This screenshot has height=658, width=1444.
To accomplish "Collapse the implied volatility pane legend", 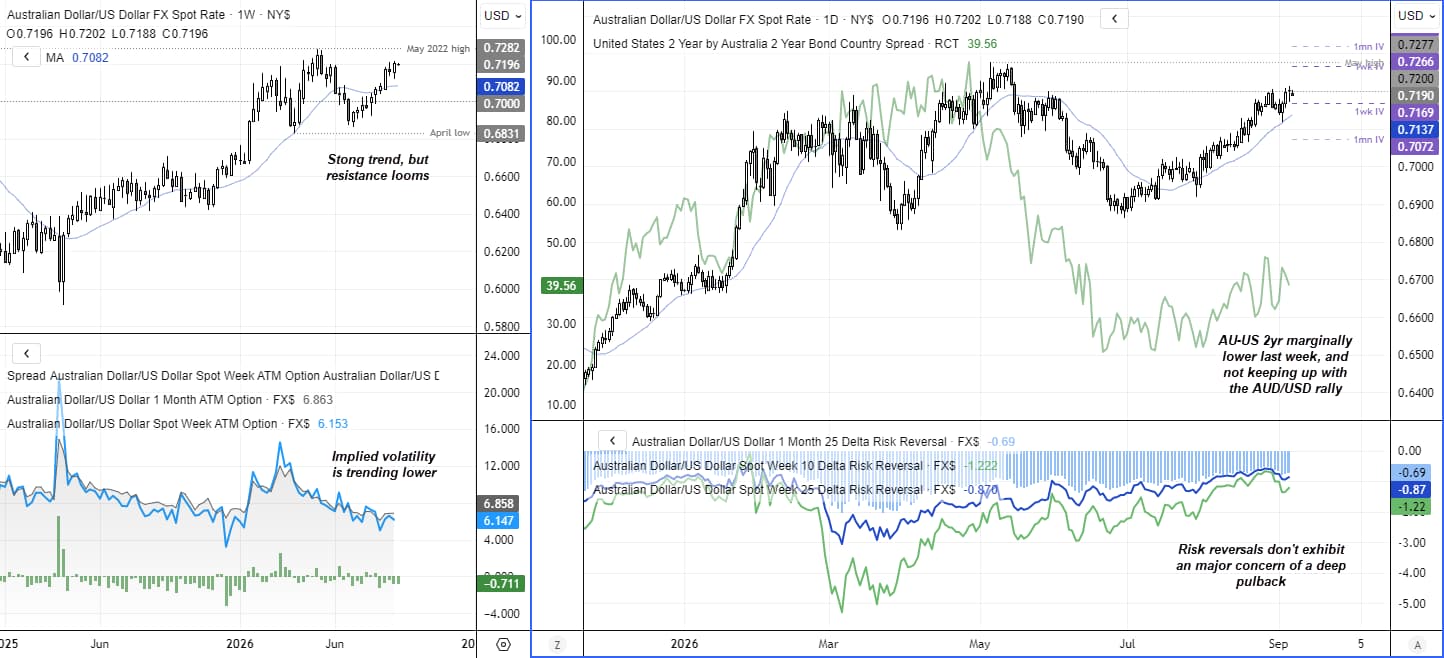I will [26, 353].
